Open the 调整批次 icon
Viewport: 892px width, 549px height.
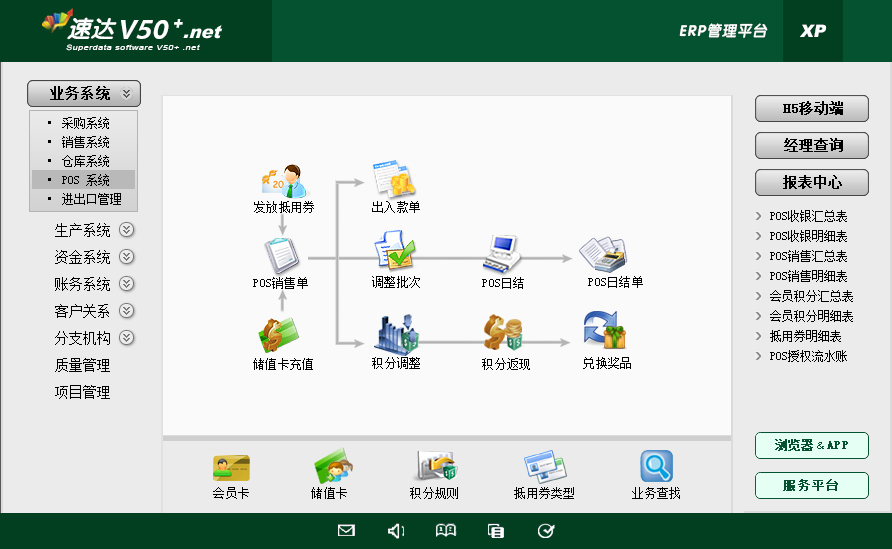point(395,250)
